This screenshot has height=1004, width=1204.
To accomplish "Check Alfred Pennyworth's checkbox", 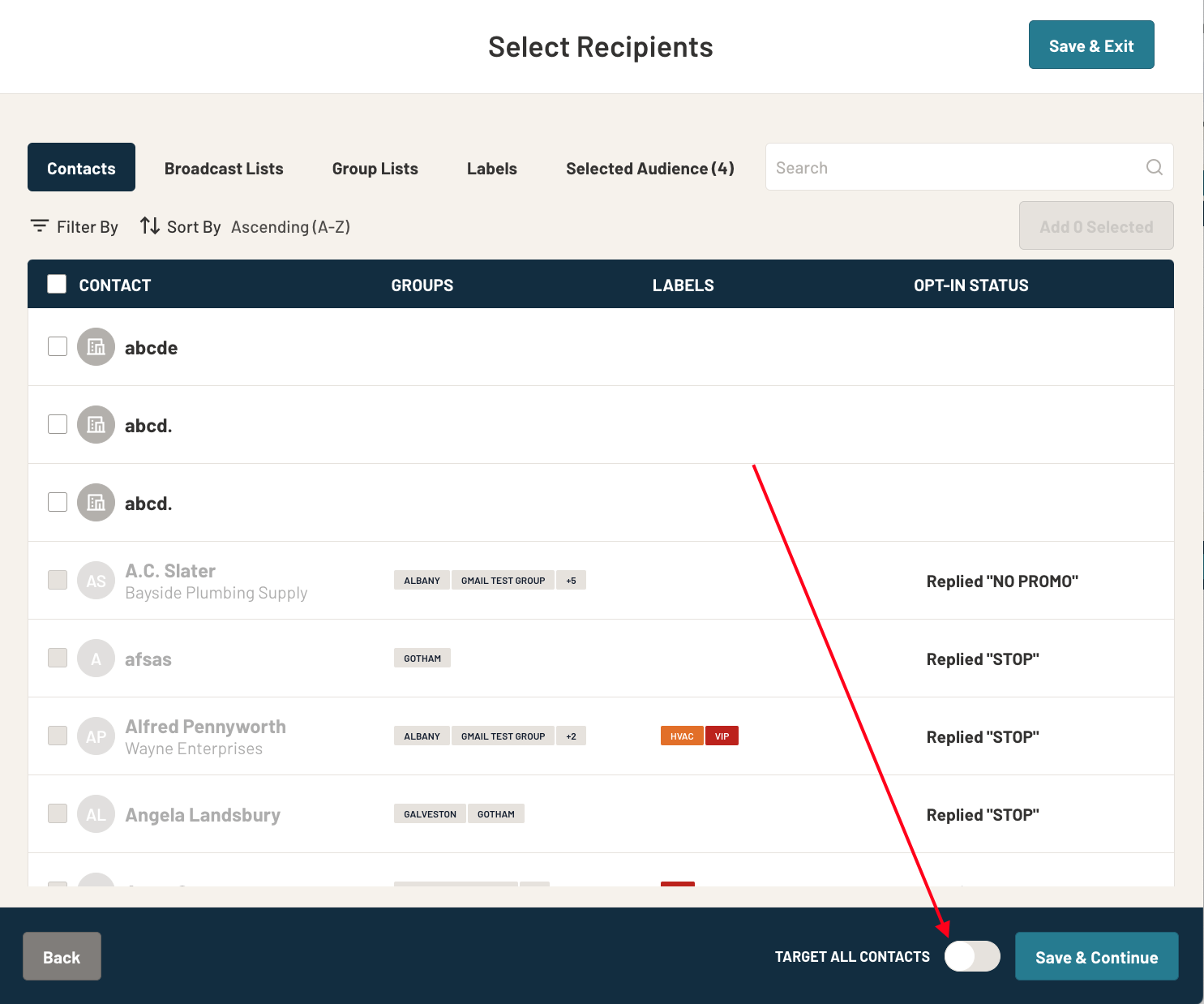I will 57,736.
